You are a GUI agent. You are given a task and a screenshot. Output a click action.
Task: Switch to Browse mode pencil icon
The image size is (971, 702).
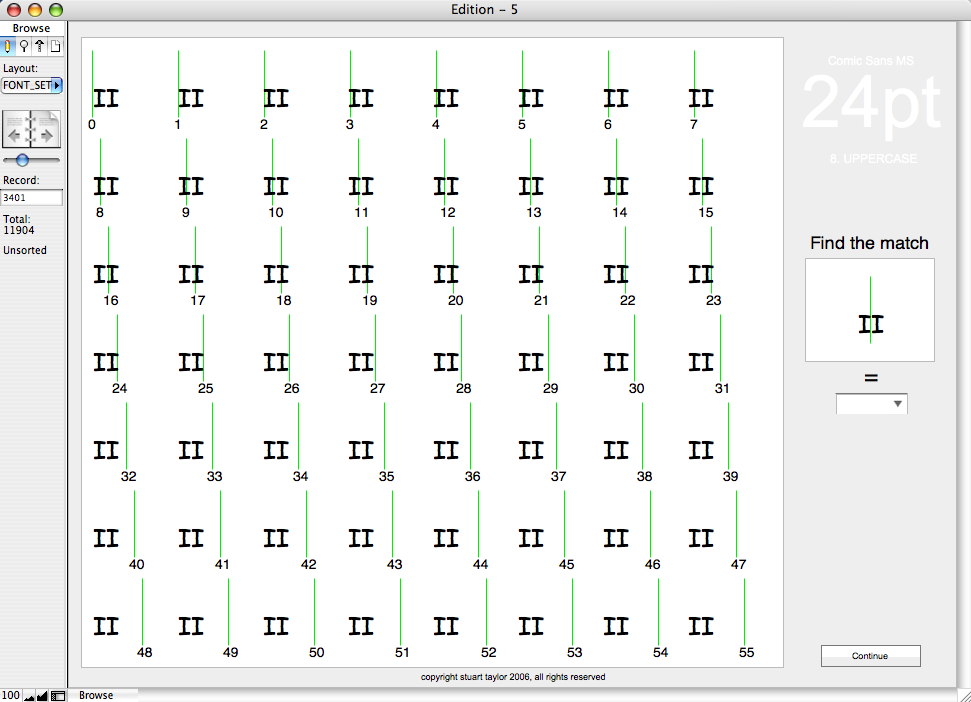tap(9, 46)
